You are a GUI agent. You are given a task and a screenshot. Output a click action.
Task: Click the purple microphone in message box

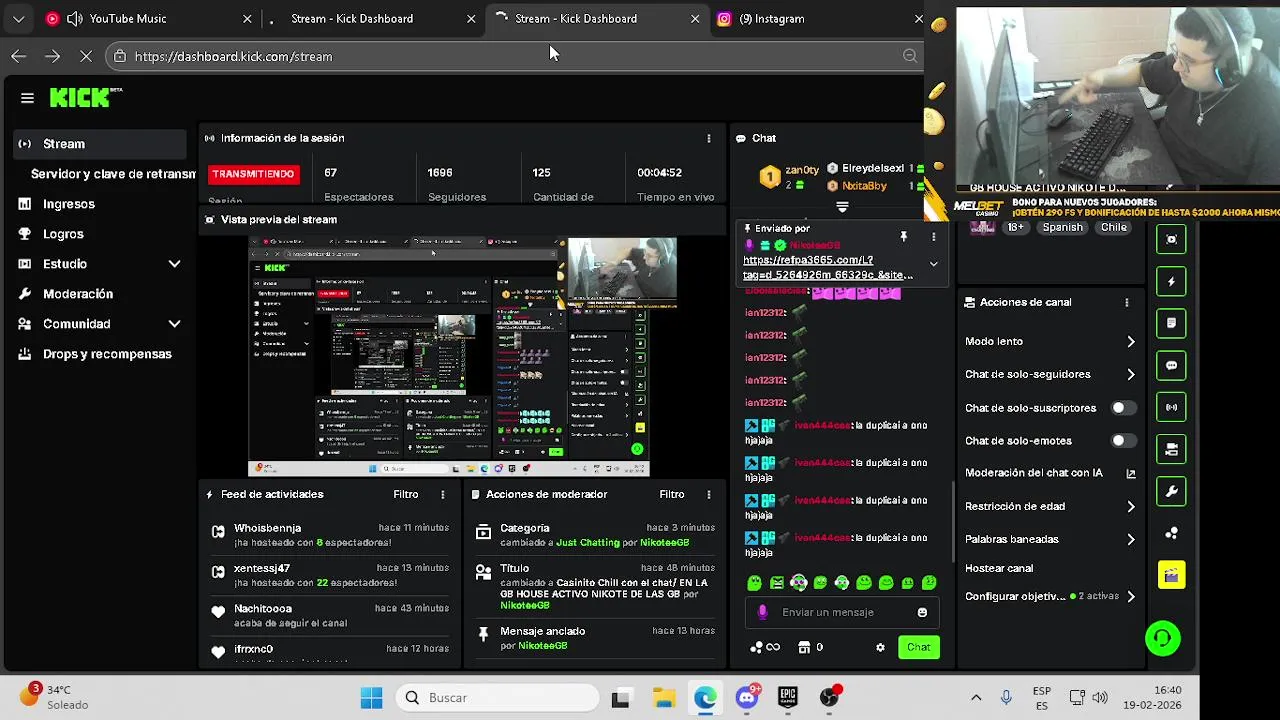763,613
